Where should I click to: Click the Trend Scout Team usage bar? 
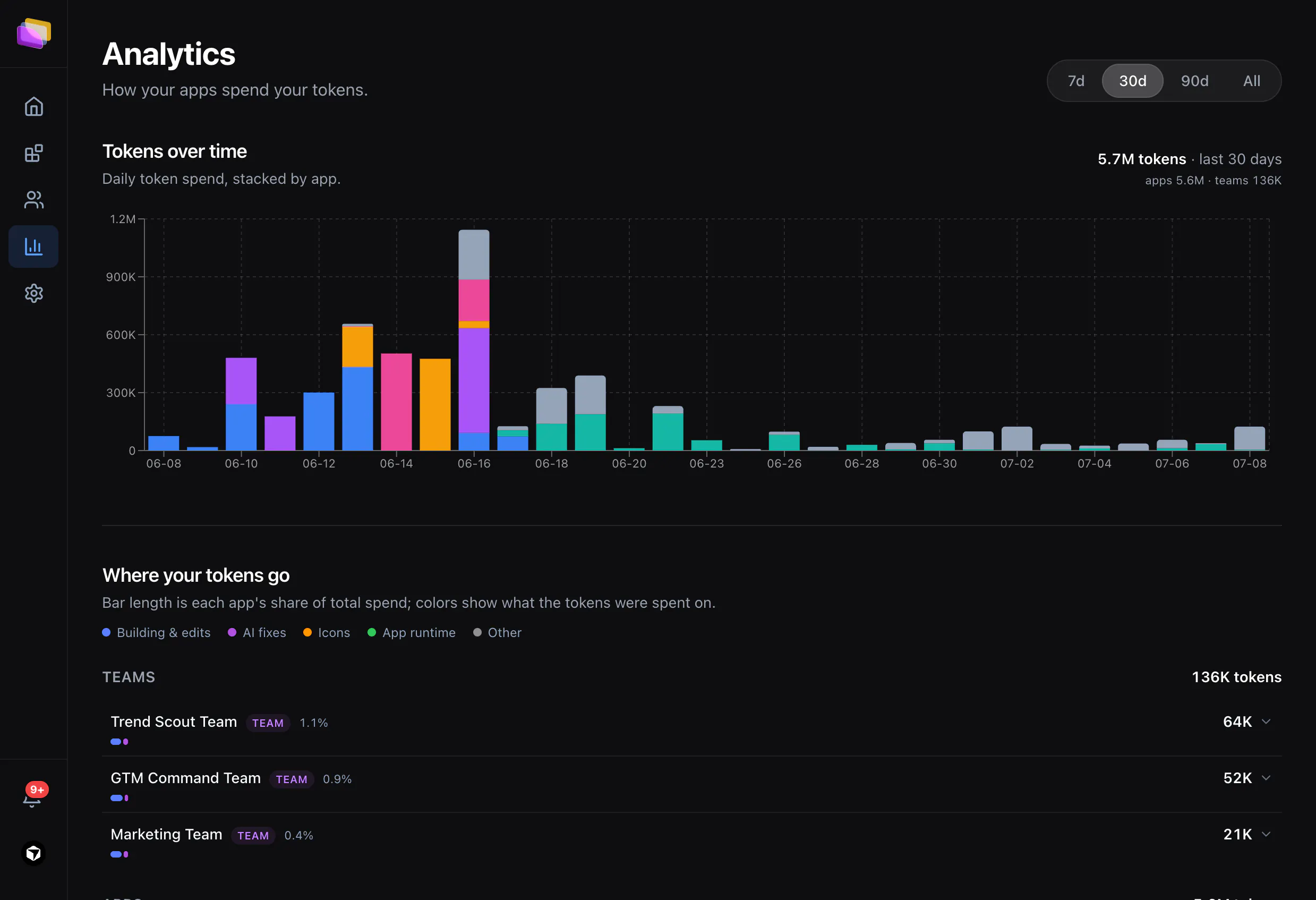point(119,741)
